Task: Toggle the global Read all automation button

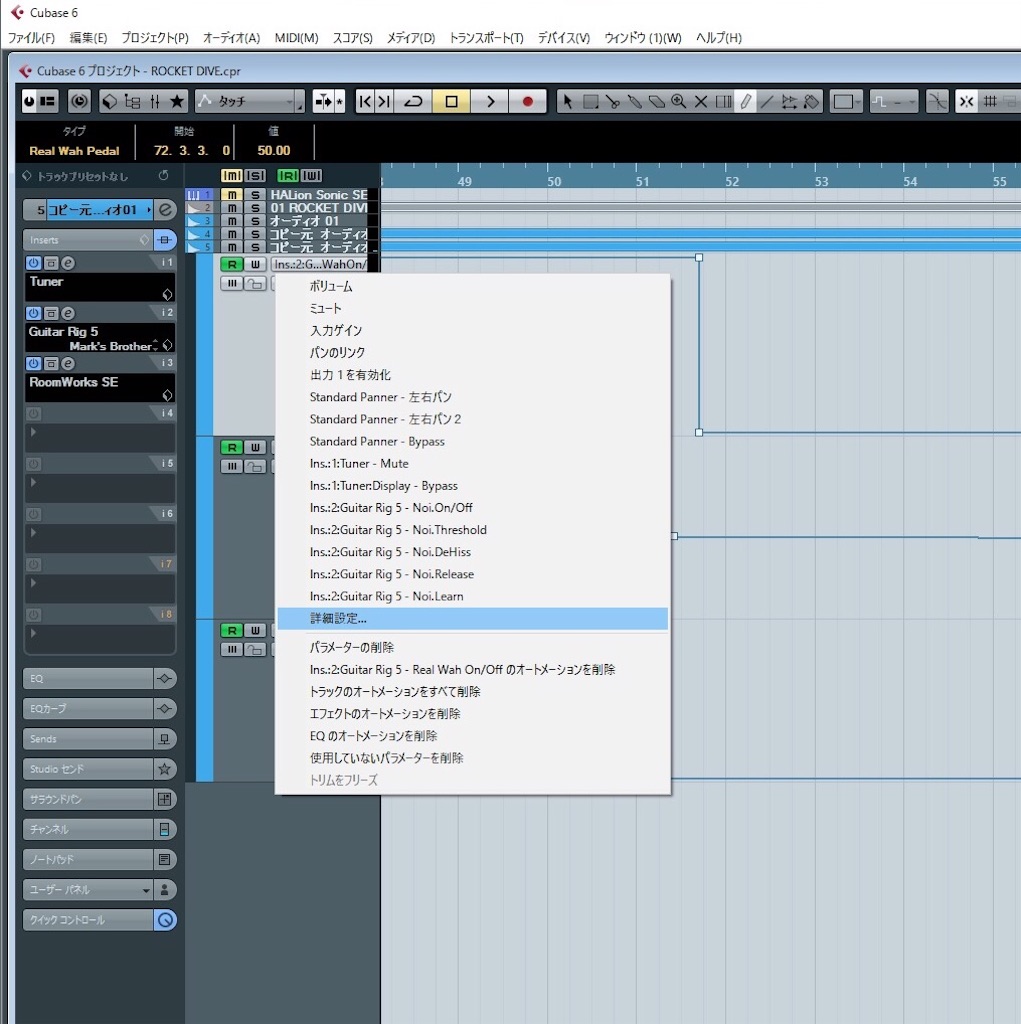Action: click(x=287, y=175)
